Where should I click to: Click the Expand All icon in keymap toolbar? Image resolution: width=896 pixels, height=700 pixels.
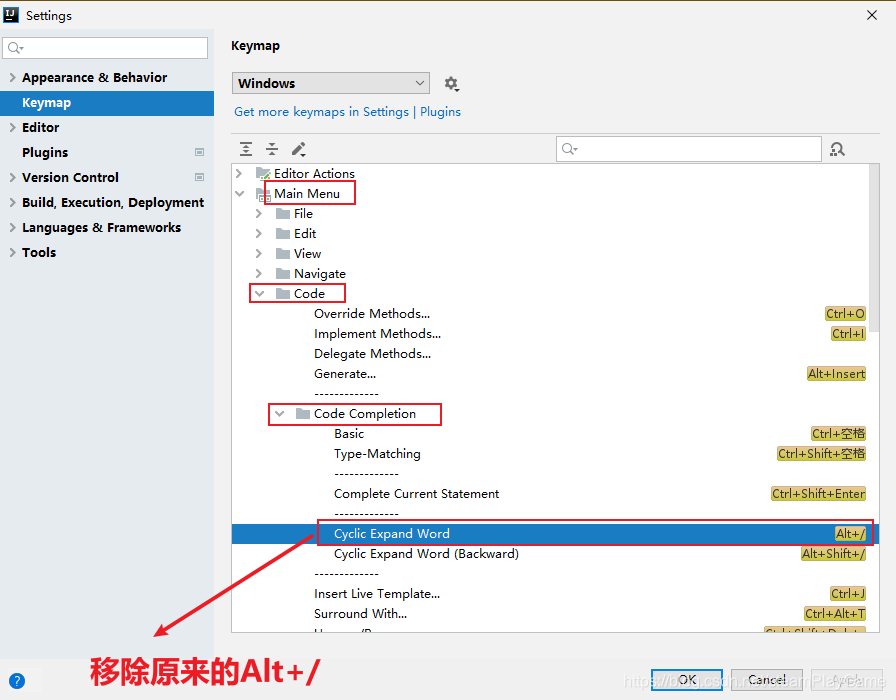click(x=246, y=149)
